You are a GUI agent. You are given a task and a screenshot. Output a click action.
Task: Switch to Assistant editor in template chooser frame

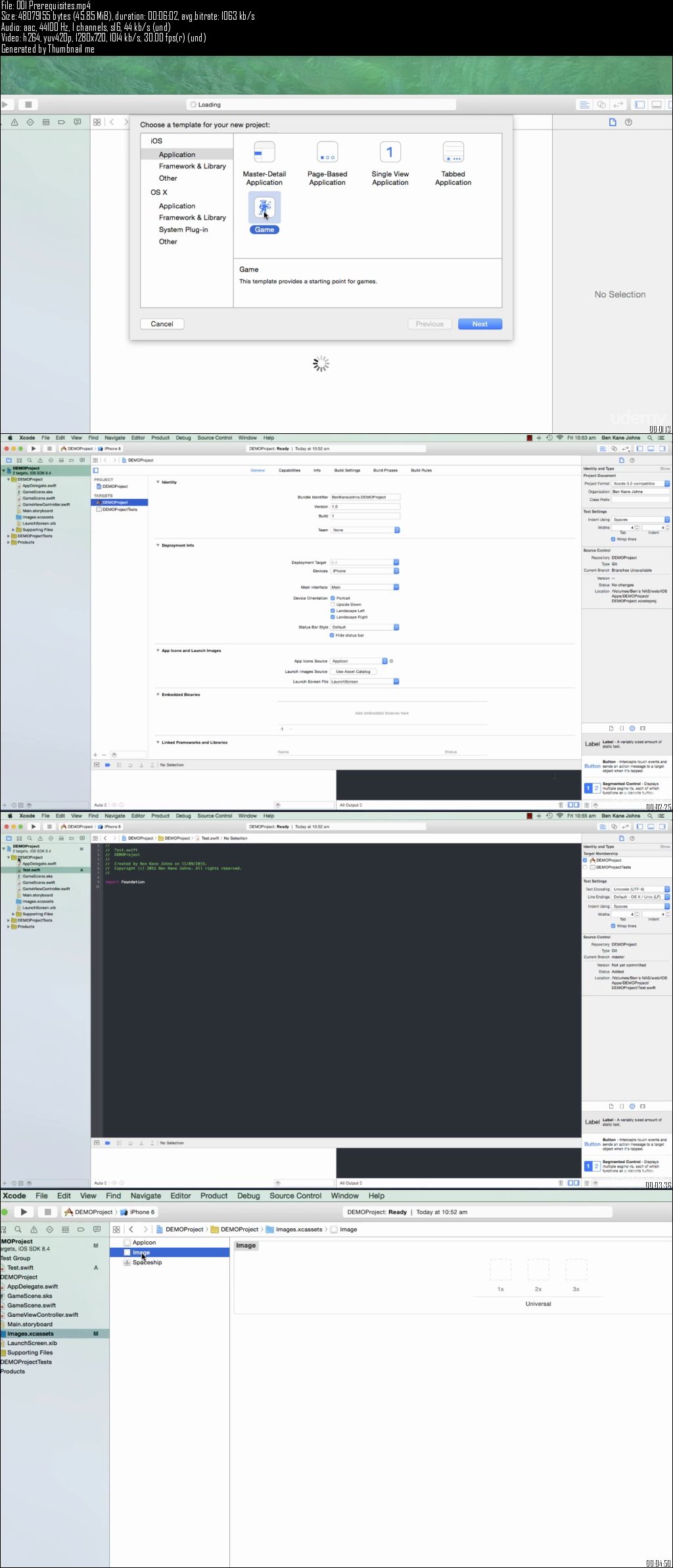pyautogui.click(x=601, y=105)
